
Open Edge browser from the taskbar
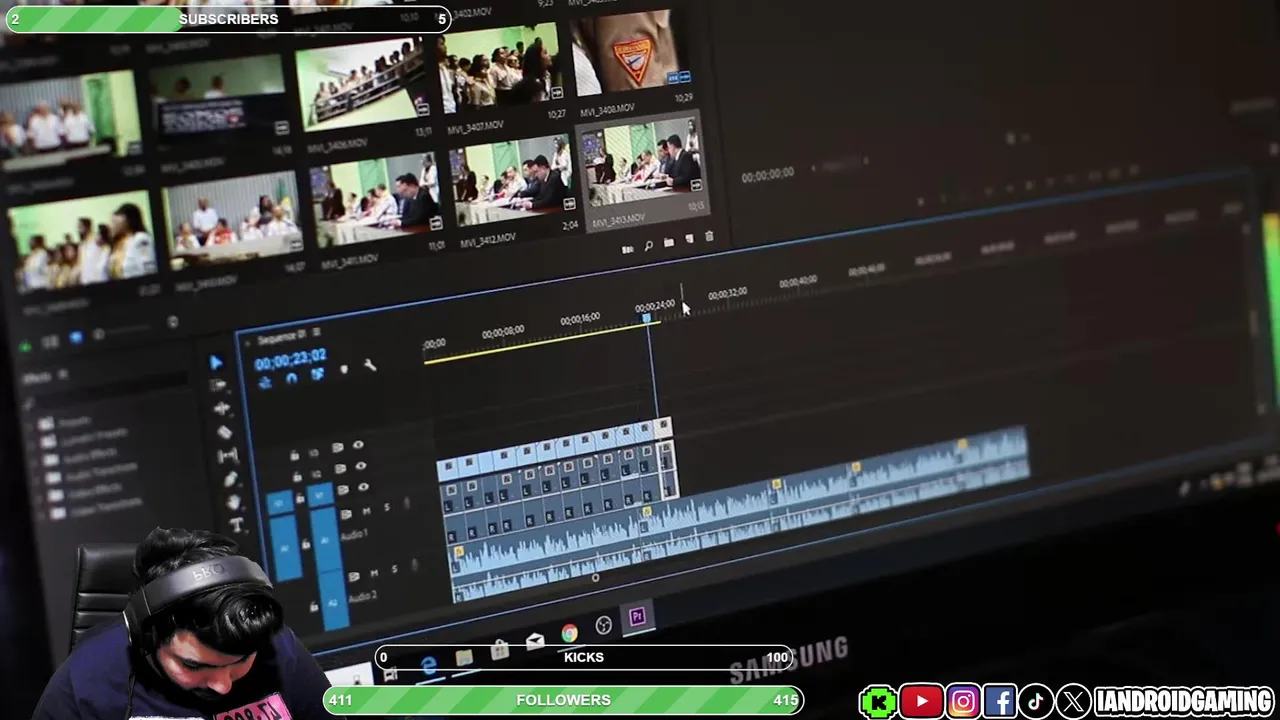(x=429, y=667)
